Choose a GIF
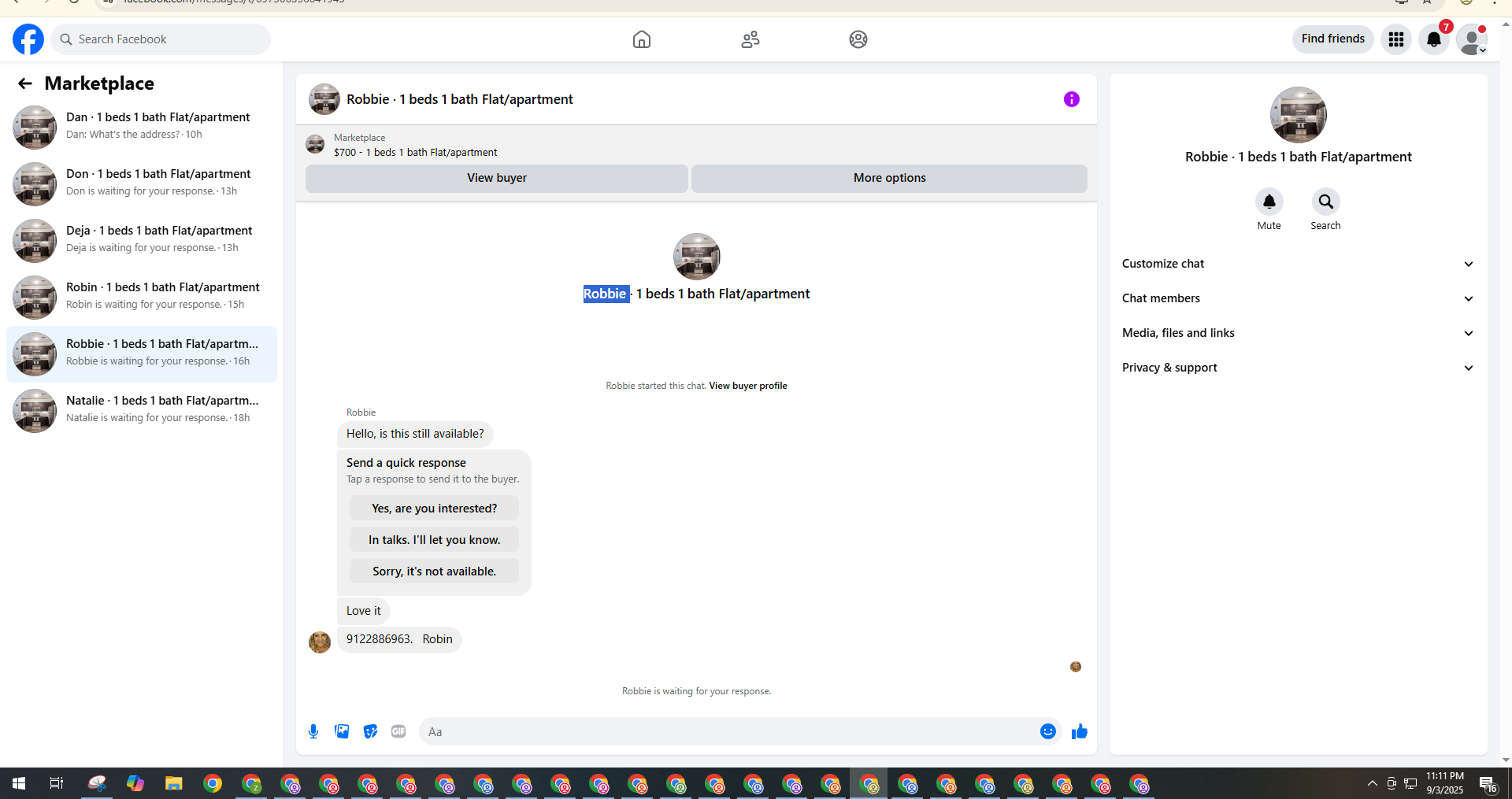This screenshot has width=1512, height=799. (398, 731)
